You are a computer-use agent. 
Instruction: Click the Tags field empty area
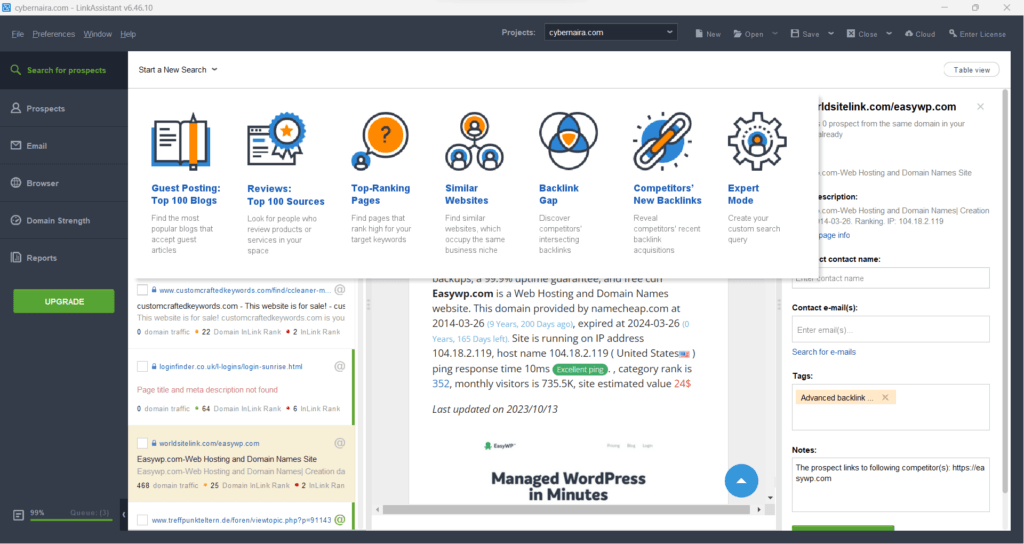891,418
